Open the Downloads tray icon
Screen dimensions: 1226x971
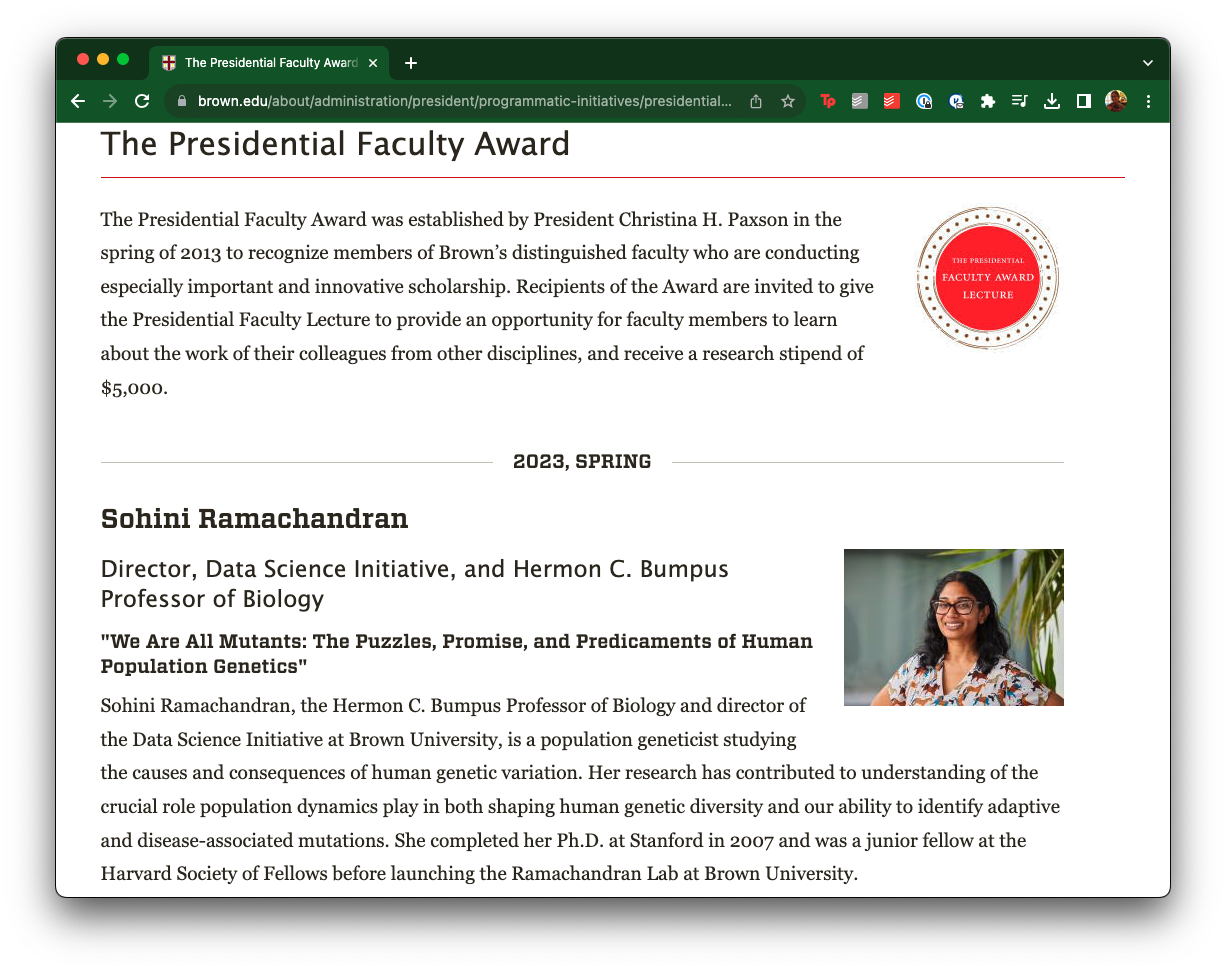[x=1051, y=101]
